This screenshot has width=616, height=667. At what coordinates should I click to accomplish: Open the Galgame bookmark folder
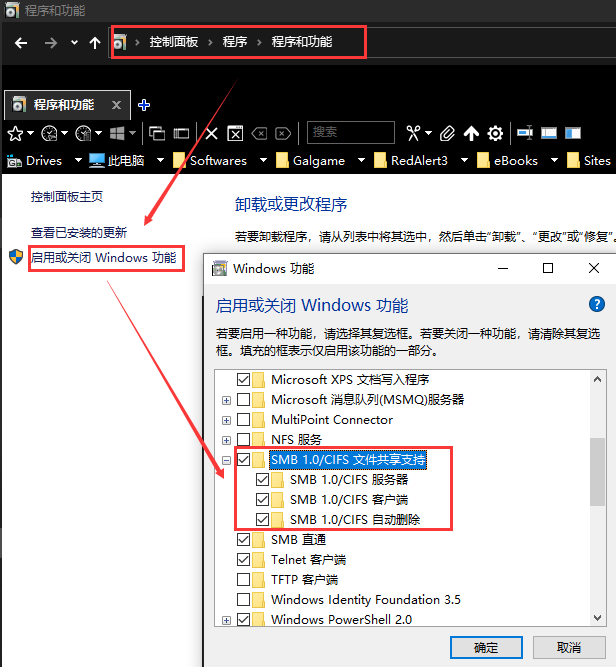click(311, 161)
